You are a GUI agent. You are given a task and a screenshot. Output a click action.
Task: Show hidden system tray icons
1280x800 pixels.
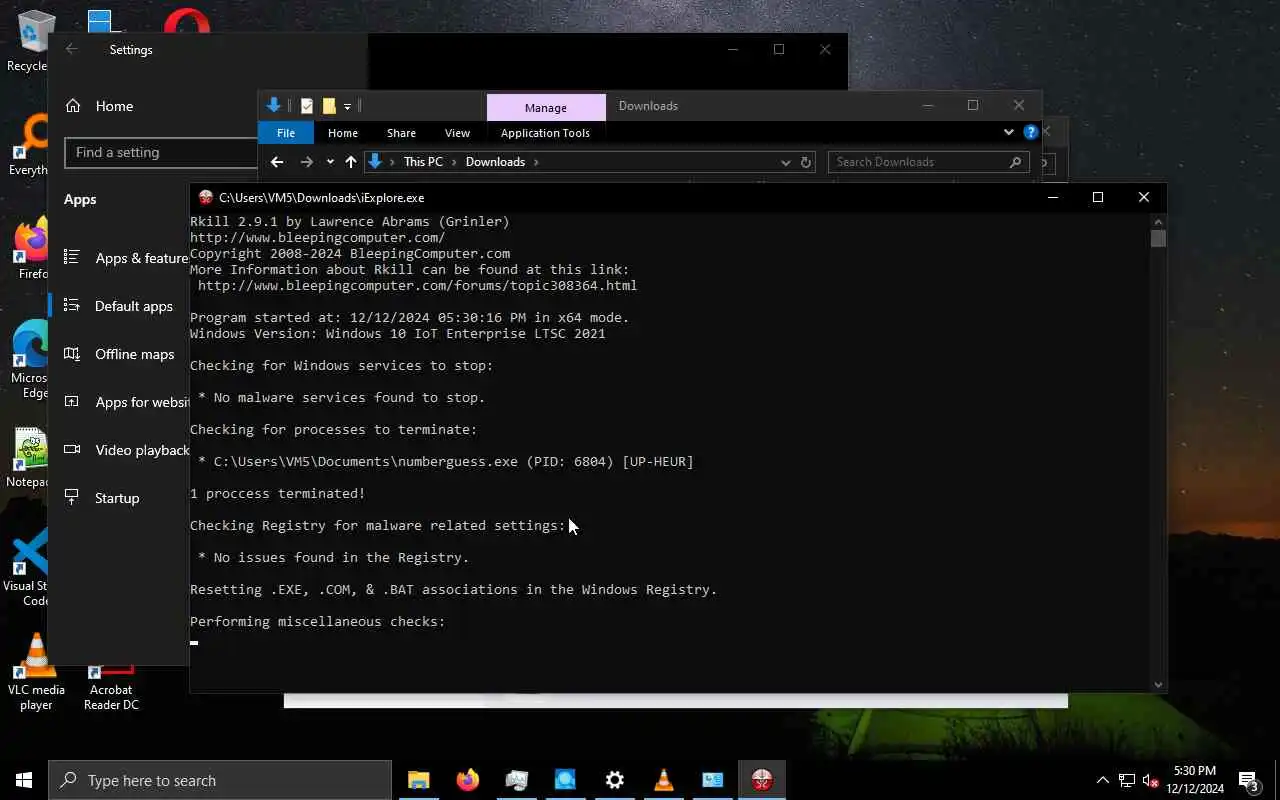tap(1103, 780)
